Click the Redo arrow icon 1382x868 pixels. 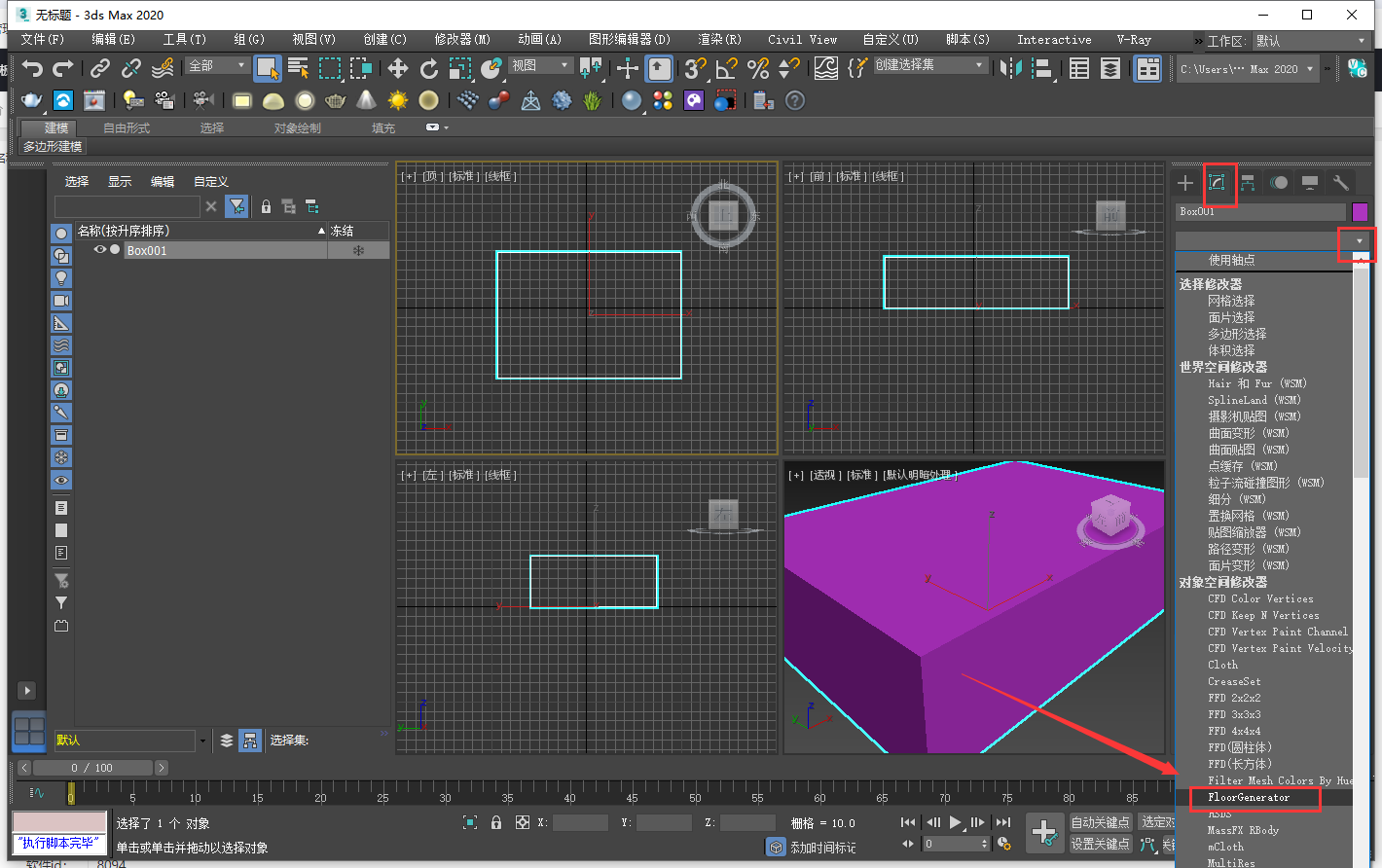[63, 68]
